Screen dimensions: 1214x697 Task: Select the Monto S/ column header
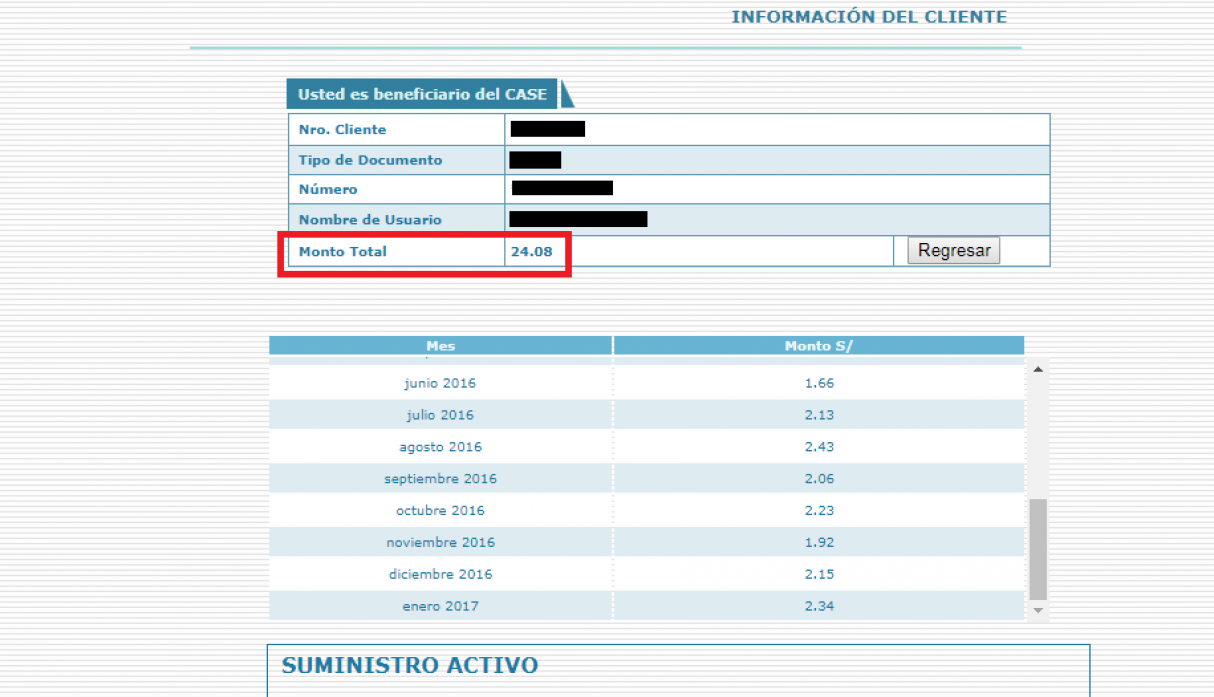pos(819,346)
